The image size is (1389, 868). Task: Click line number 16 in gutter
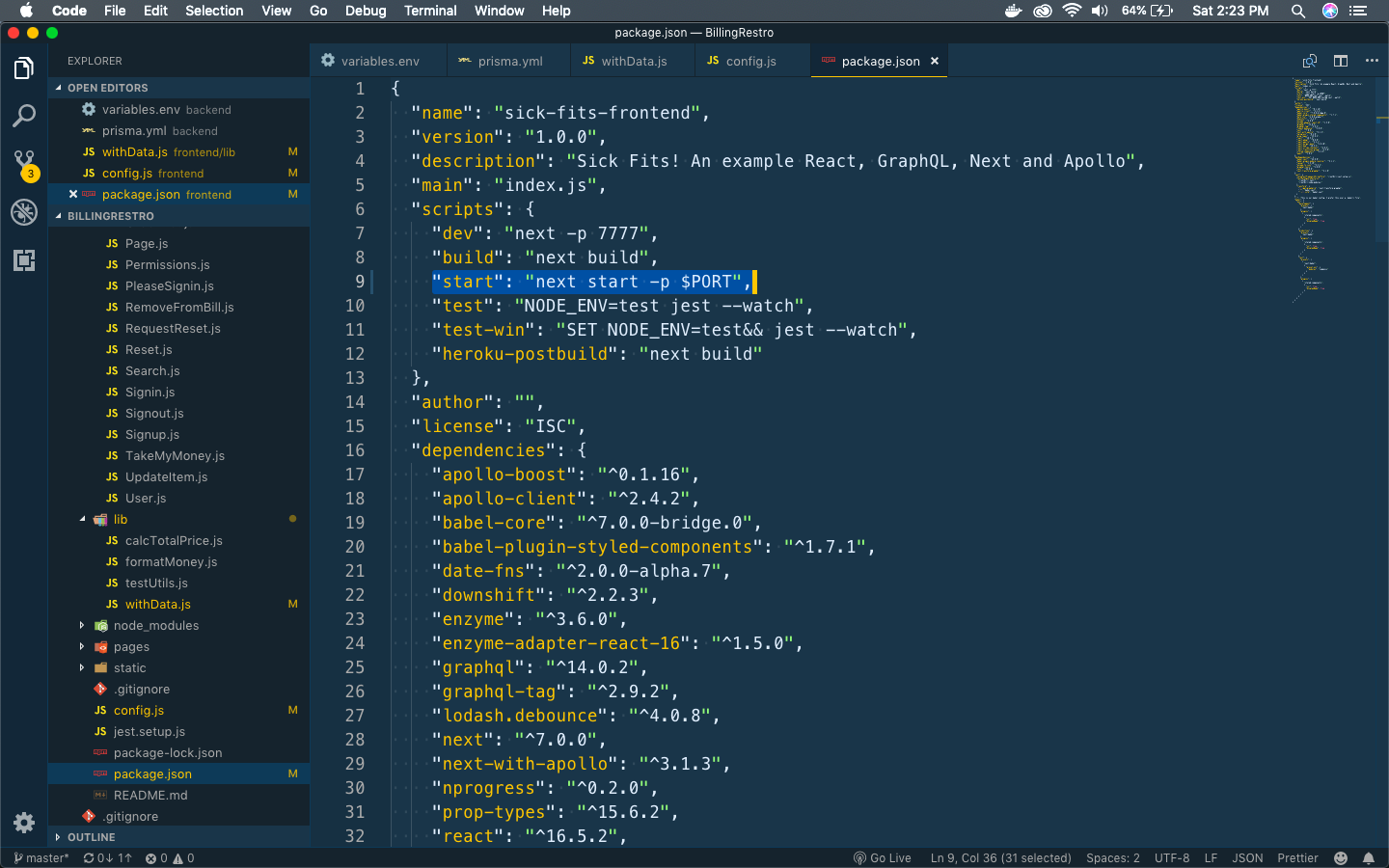pyautogui.click(x=355, y=450)
